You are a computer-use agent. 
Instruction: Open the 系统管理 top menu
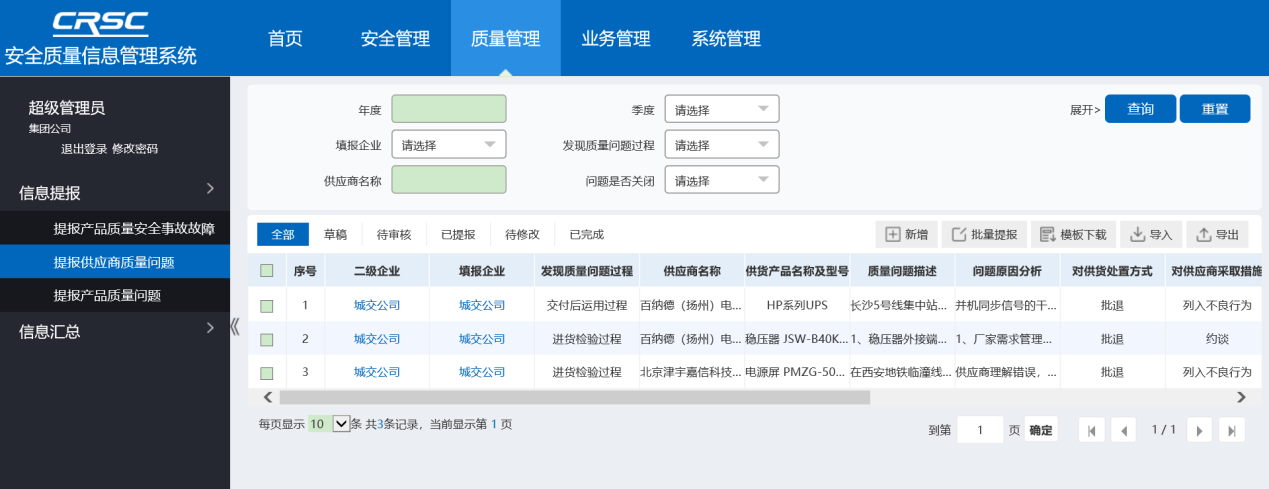point(726,39)
